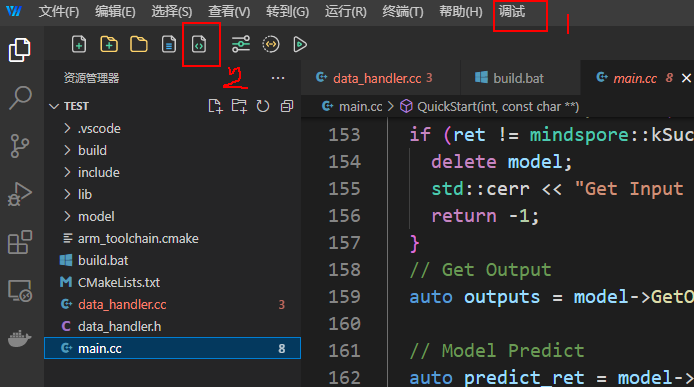Click line number 153 in gutter

[344, 135]
